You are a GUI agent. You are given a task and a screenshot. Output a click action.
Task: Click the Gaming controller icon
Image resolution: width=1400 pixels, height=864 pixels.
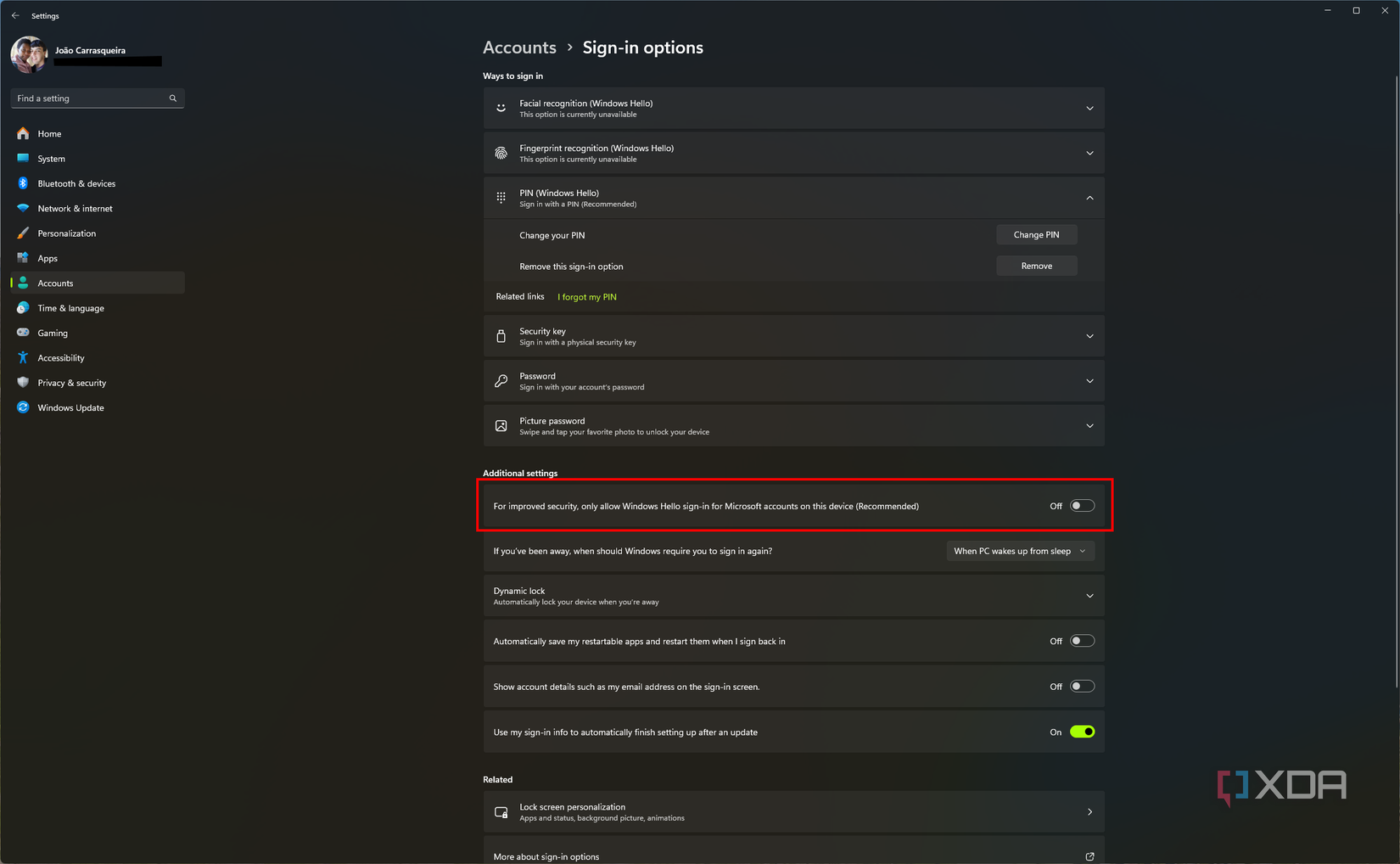click(23, 333)
